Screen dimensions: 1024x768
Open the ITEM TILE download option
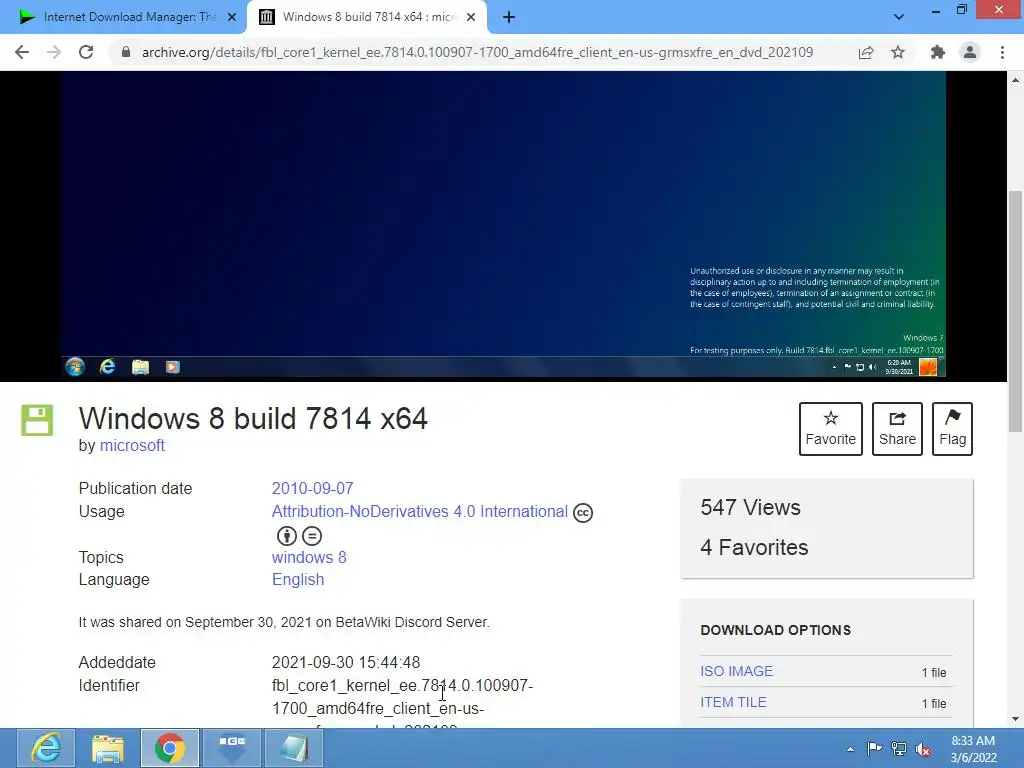[733, 703]
